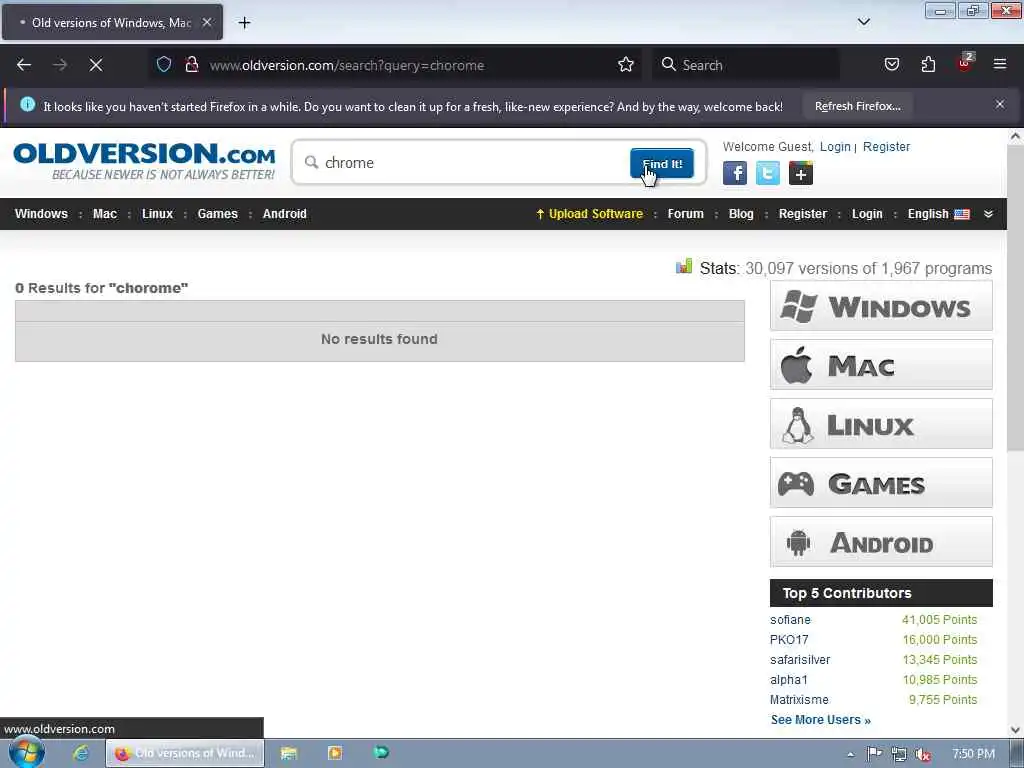Click the uBlock extension badge icon
The image size is (1024, 768).
[x=965, y=63]
